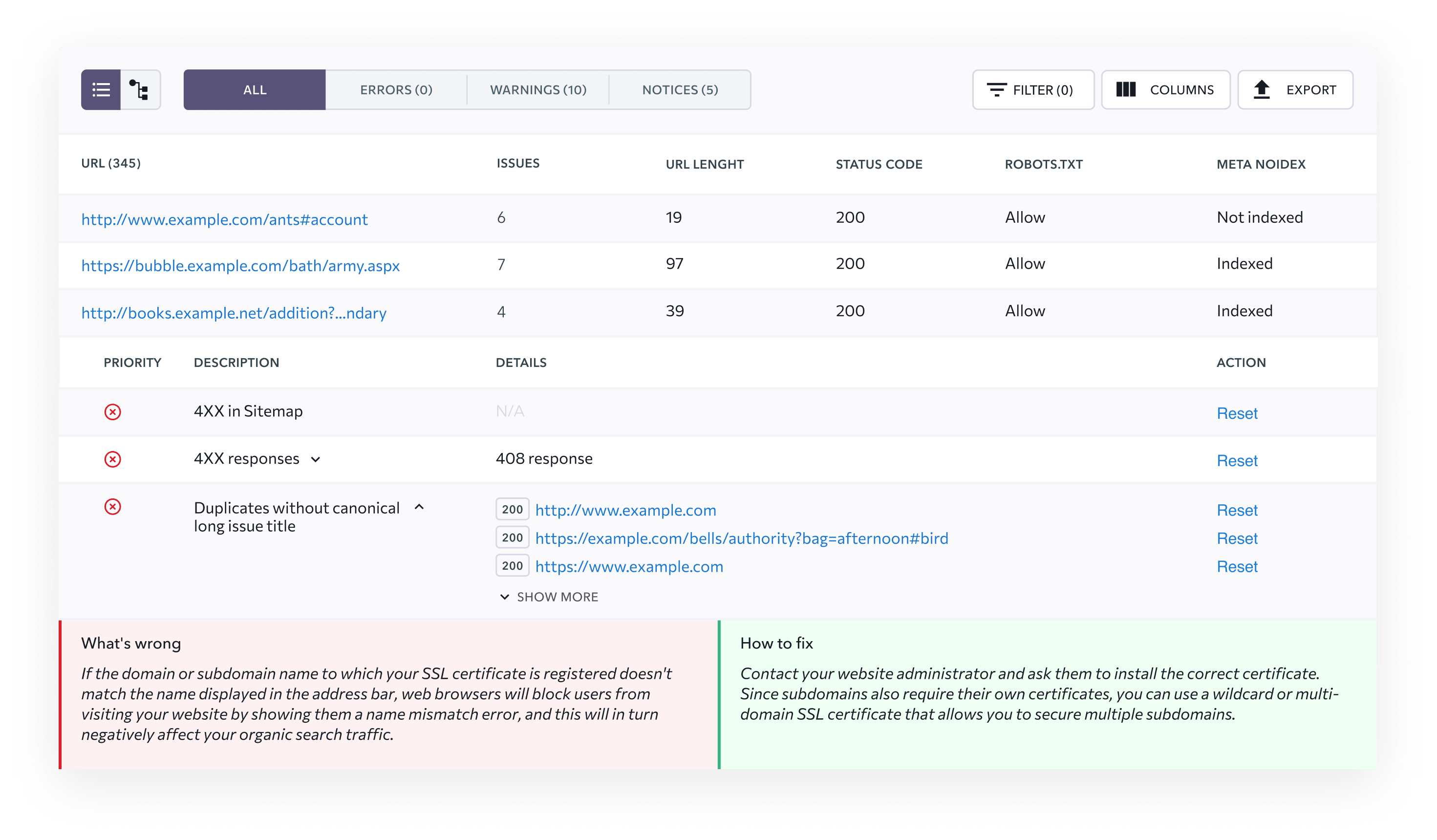Switch to ERRORS (0) tab
Viewport: 1437px width, 840px height.
point(396,89)
